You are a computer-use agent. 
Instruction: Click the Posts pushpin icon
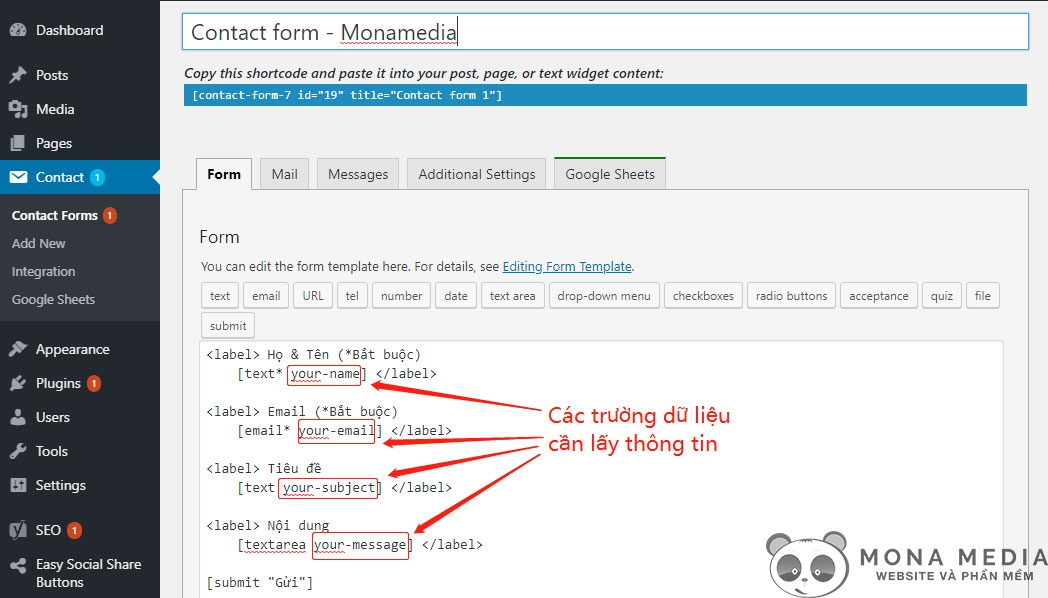tap(18, 75)
